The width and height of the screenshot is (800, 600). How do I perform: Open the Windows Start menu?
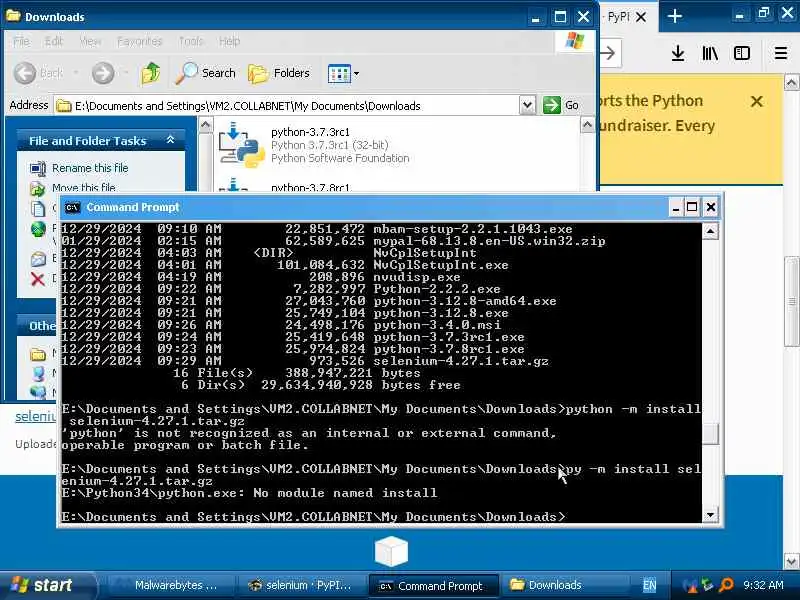point(46,585)
